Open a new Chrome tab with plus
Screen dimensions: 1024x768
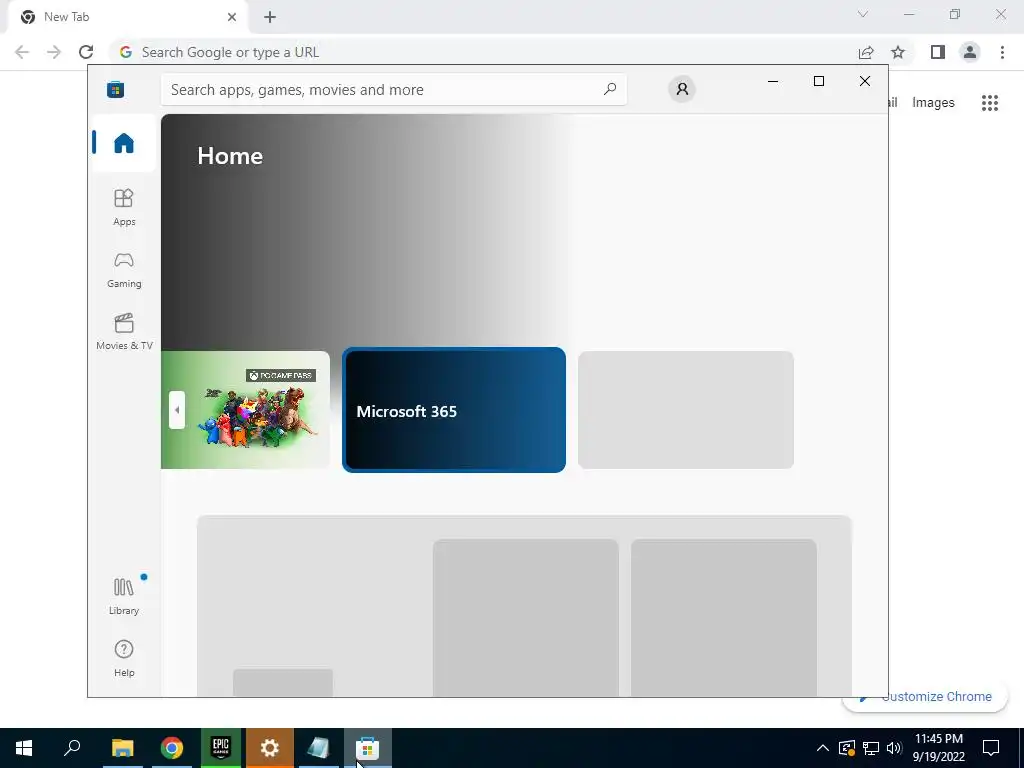click(x=270, y=17)
